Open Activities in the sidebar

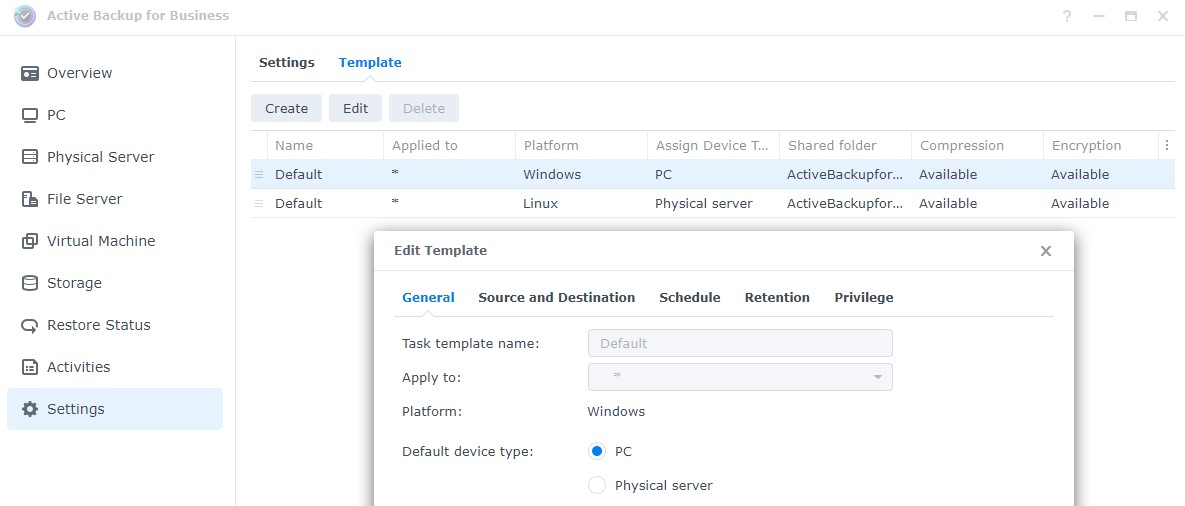[x=115, y=367]
